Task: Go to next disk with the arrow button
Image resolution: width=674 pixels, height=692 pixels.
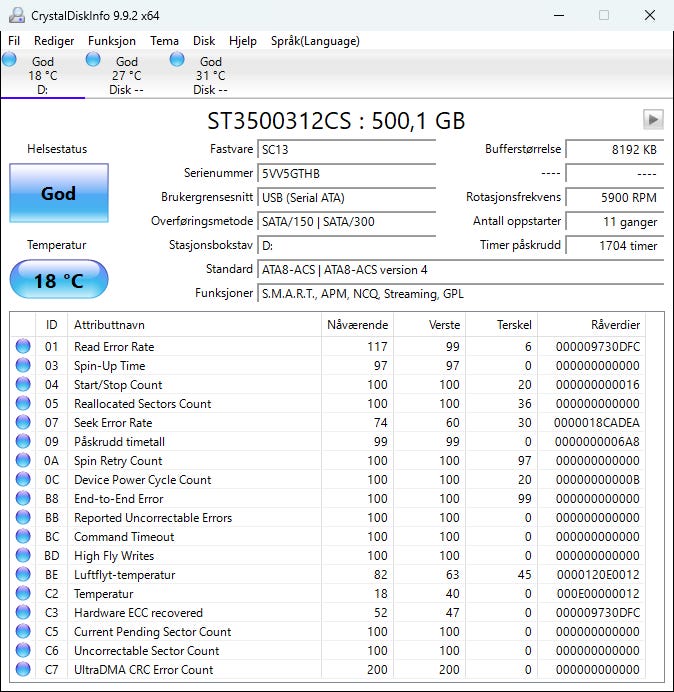Action: click(653, 120)
